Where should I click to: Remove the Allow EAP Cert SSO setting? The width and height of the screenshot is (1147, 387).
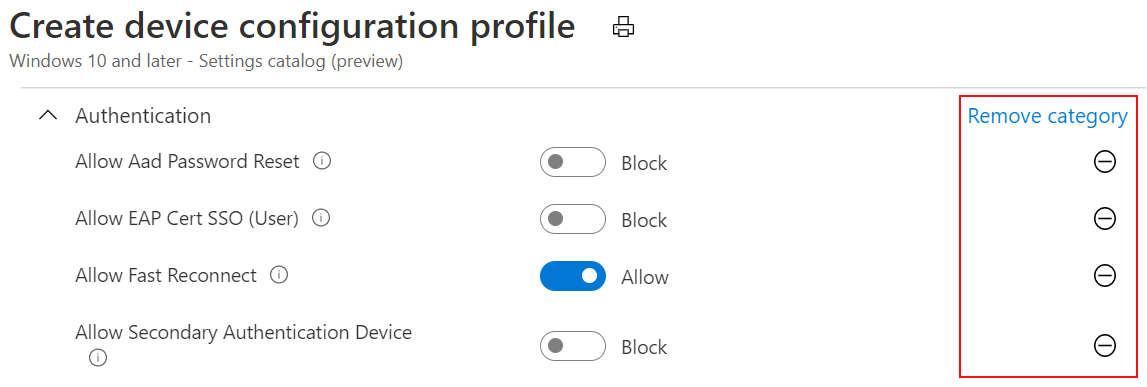click(x=1104, y=219)
